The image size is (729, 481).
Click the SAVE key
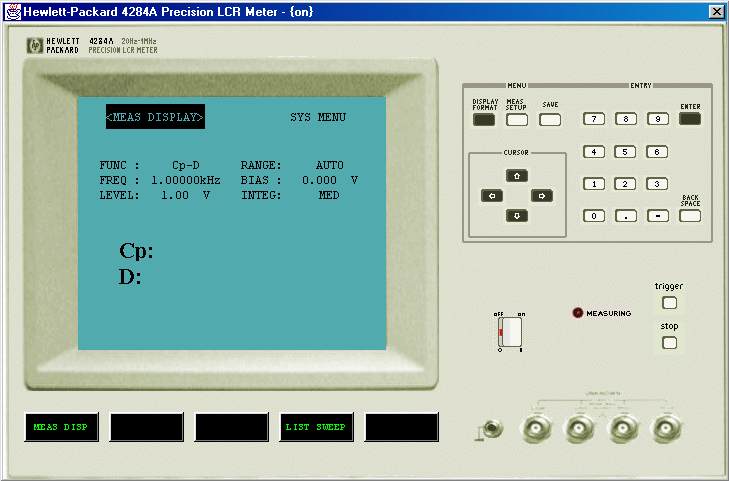pyautogui.click(x=550, y=120)
